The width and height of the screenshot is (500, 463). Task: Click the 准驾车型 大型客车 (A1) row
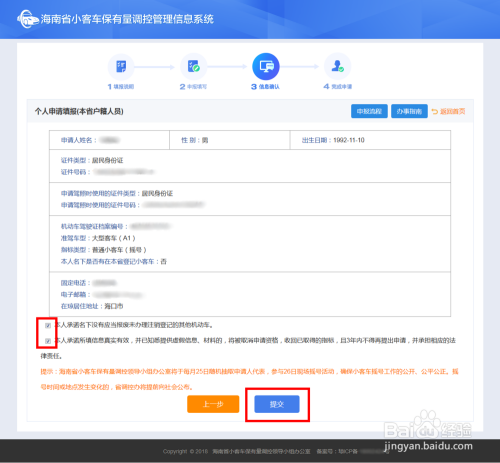coord(98,238)
